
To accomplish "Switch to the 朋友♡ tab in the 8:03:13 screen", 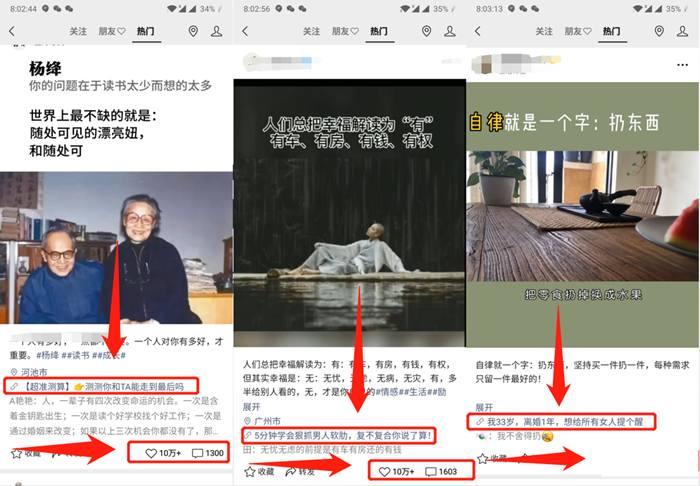I will 578,31.
